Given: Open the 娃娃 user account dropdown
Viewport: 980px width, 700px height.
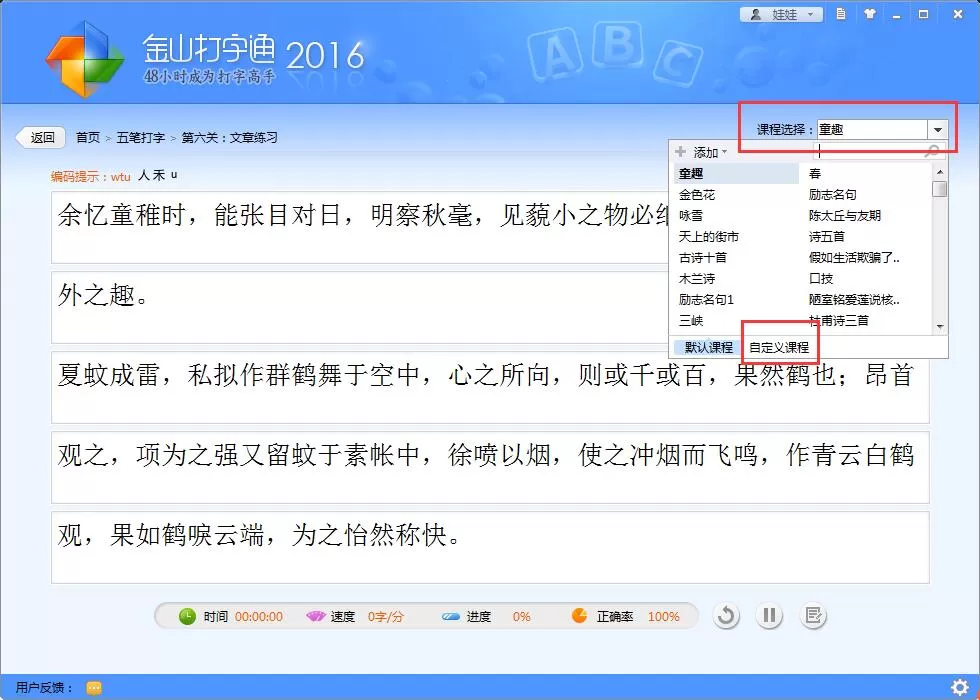Looking at the screenshot, I should pyautogui.click(x=781, y=14).
